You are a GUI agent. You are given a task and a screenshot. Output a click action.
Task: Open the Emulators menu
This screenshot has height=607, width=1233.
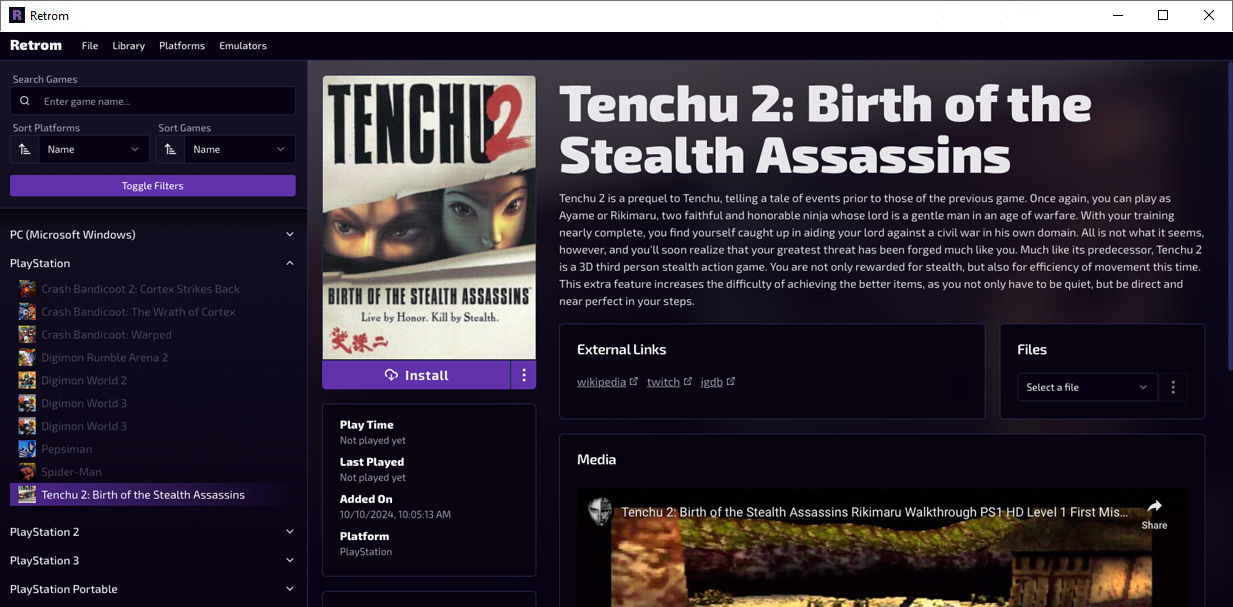(x=243, y=46)
